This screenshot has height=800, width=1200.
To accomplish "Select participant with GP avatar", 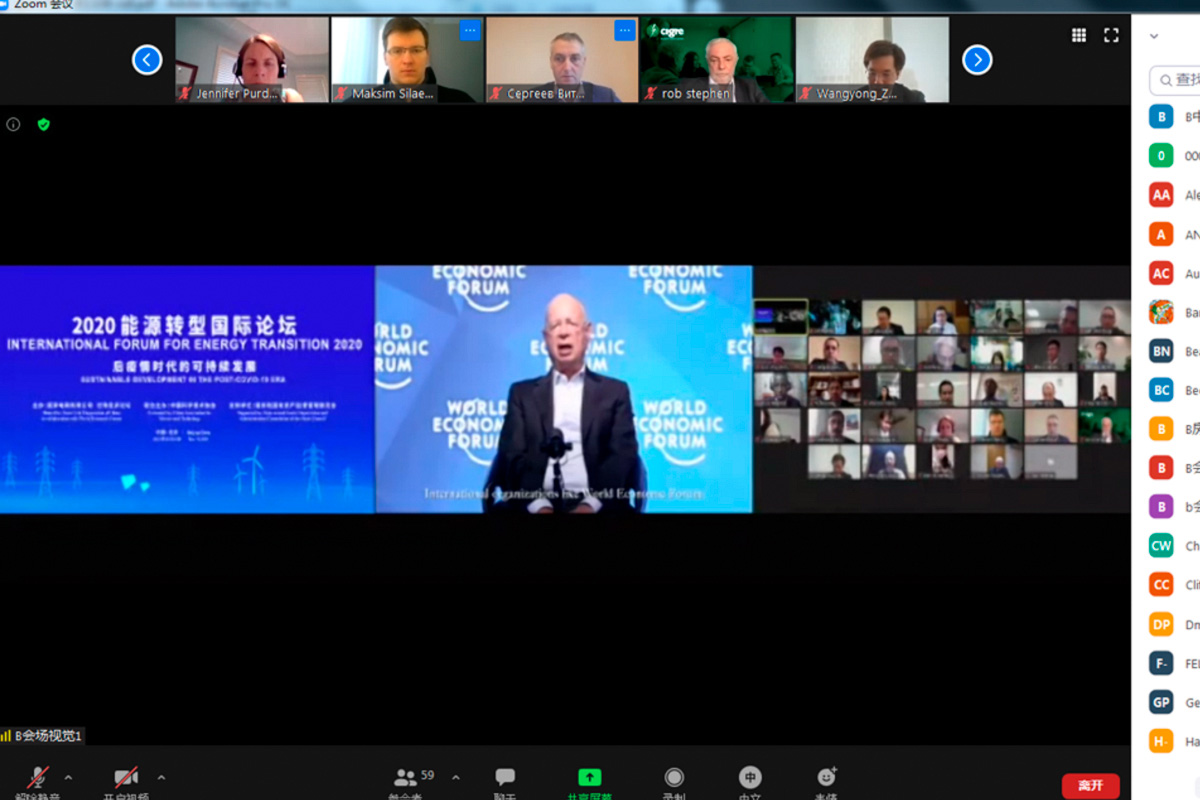I will (x=1161, y=702).
